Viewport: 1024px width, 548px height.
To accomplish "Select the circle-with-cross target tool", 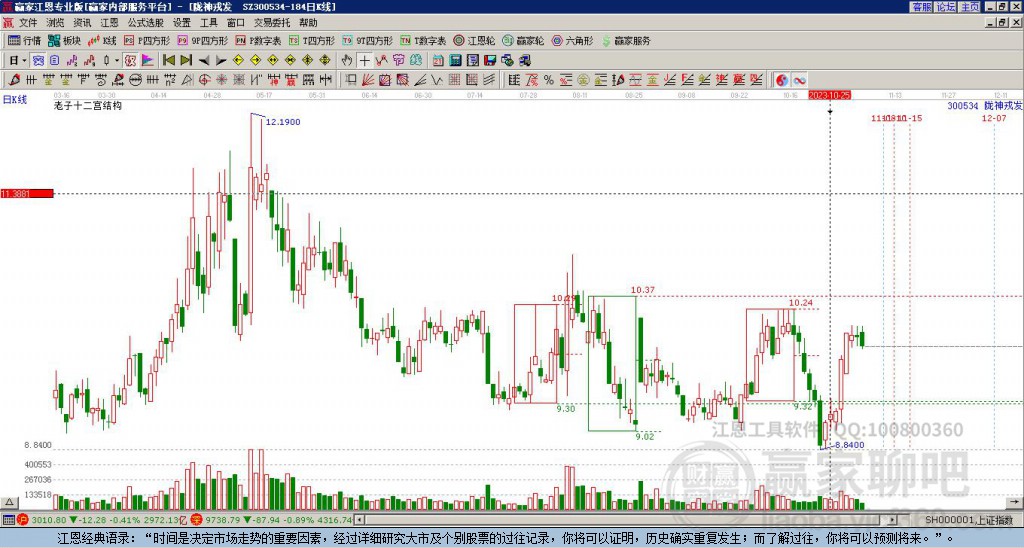I will (204, 80).
